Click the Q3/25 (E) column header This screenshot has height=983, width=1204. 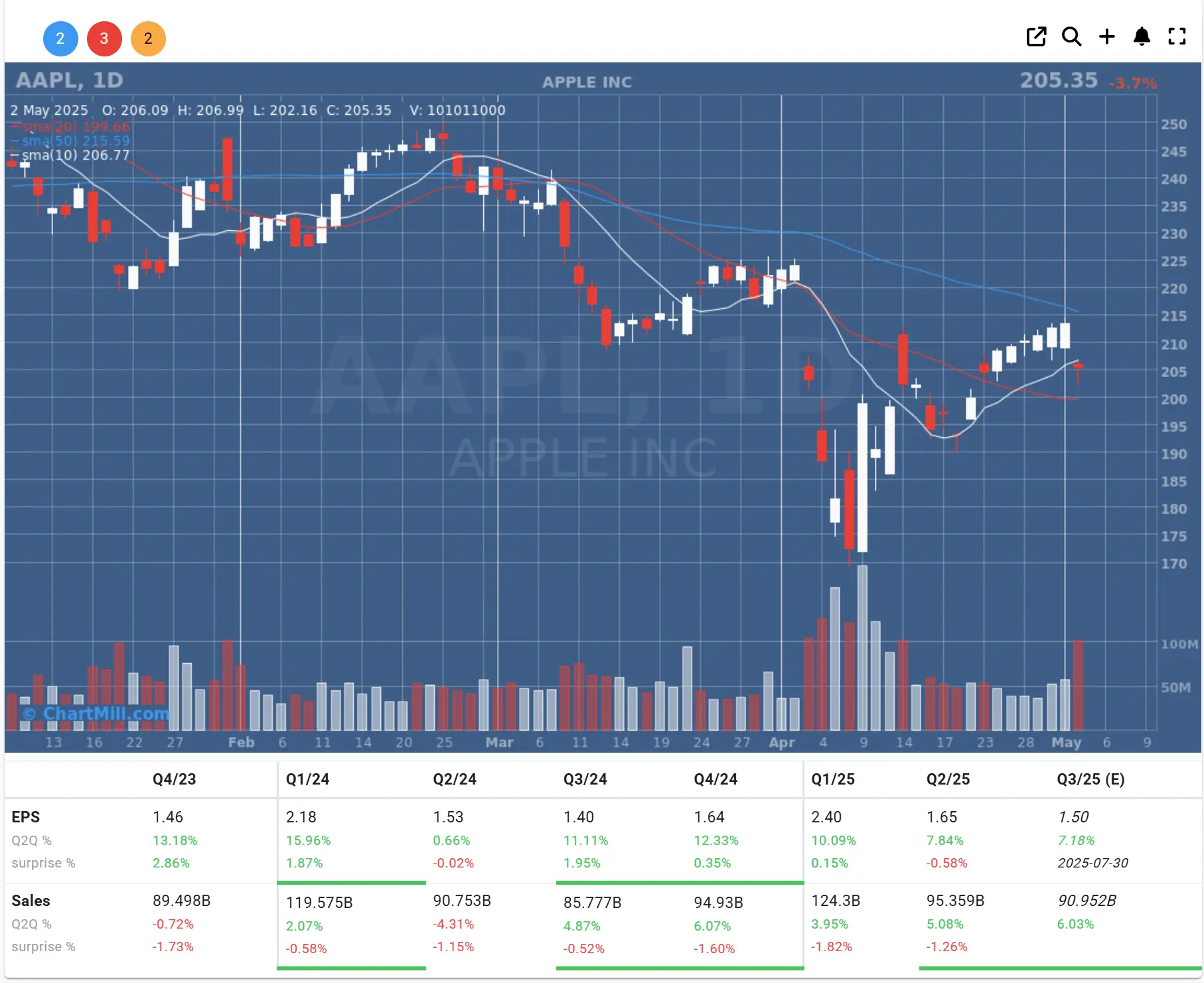coord(1091,779)
